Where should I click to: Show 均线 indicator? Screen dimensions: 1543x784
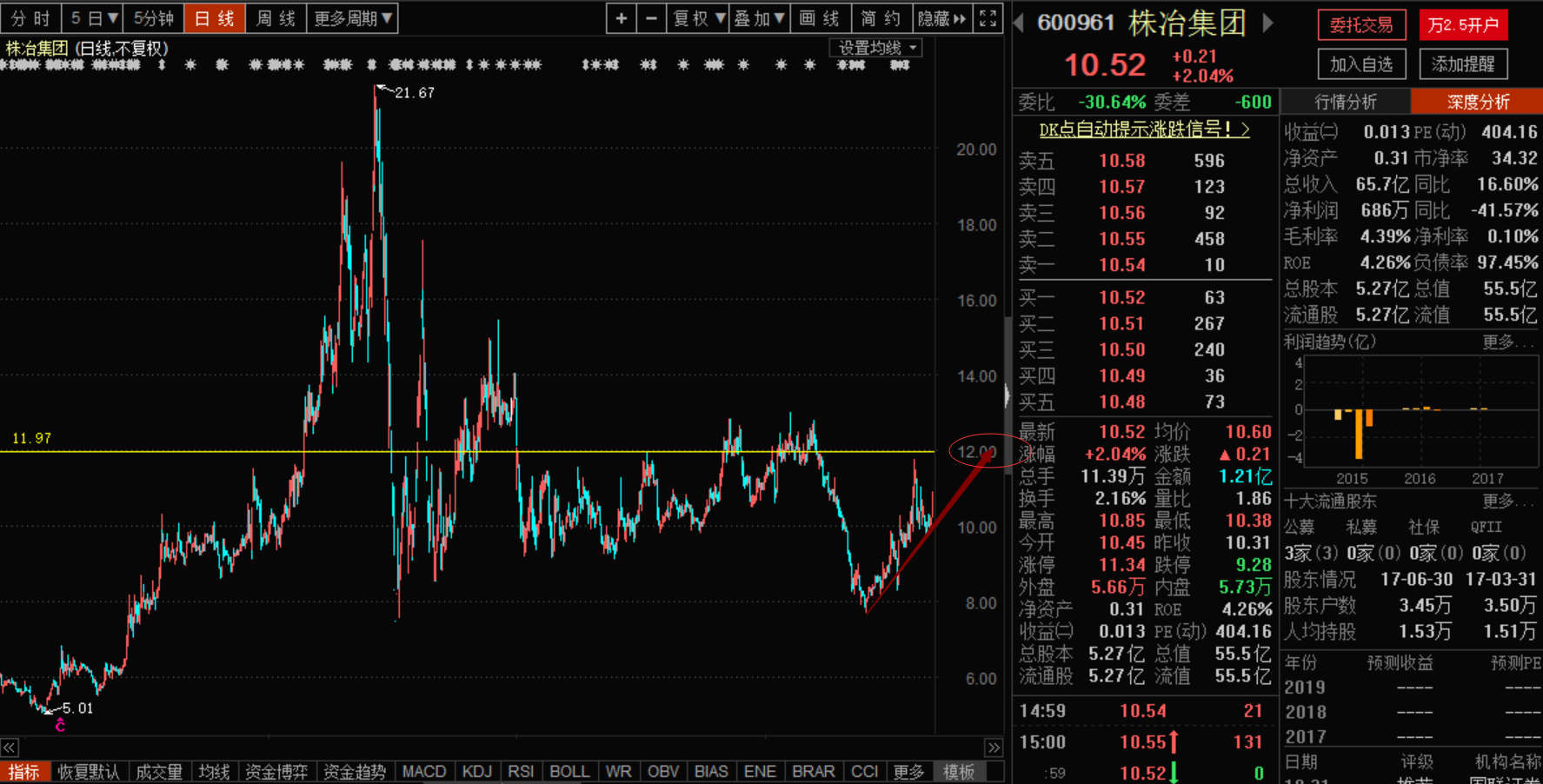214,772
